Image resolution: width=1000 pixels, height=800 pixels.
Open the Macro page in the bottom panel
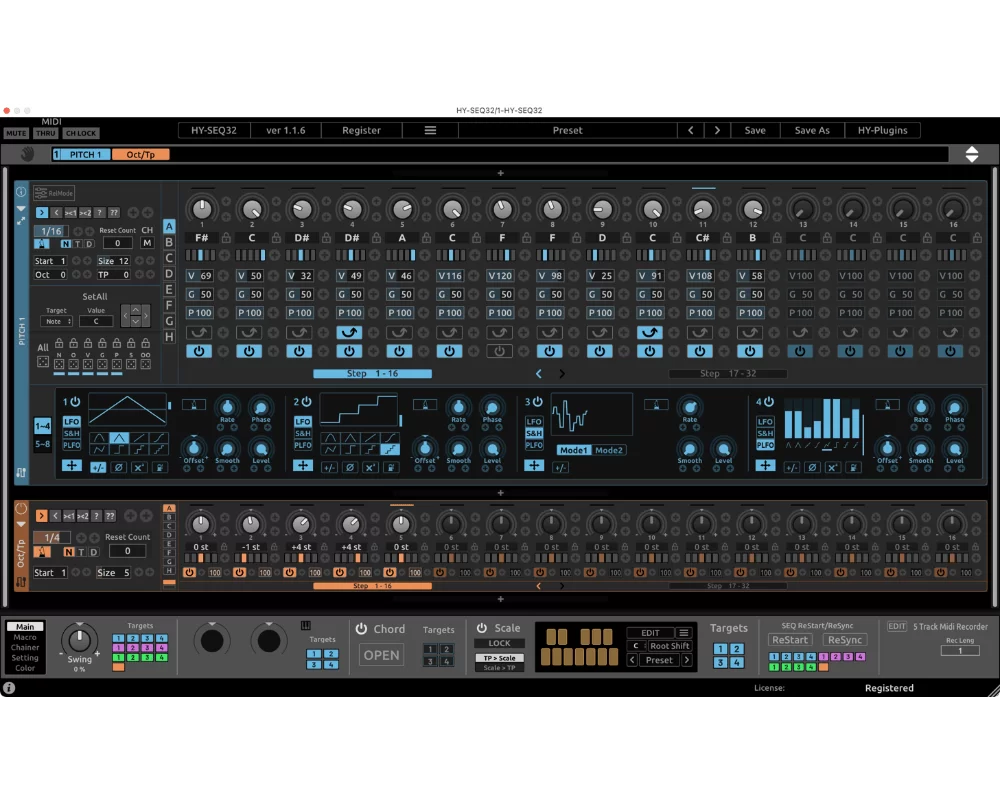25,637
